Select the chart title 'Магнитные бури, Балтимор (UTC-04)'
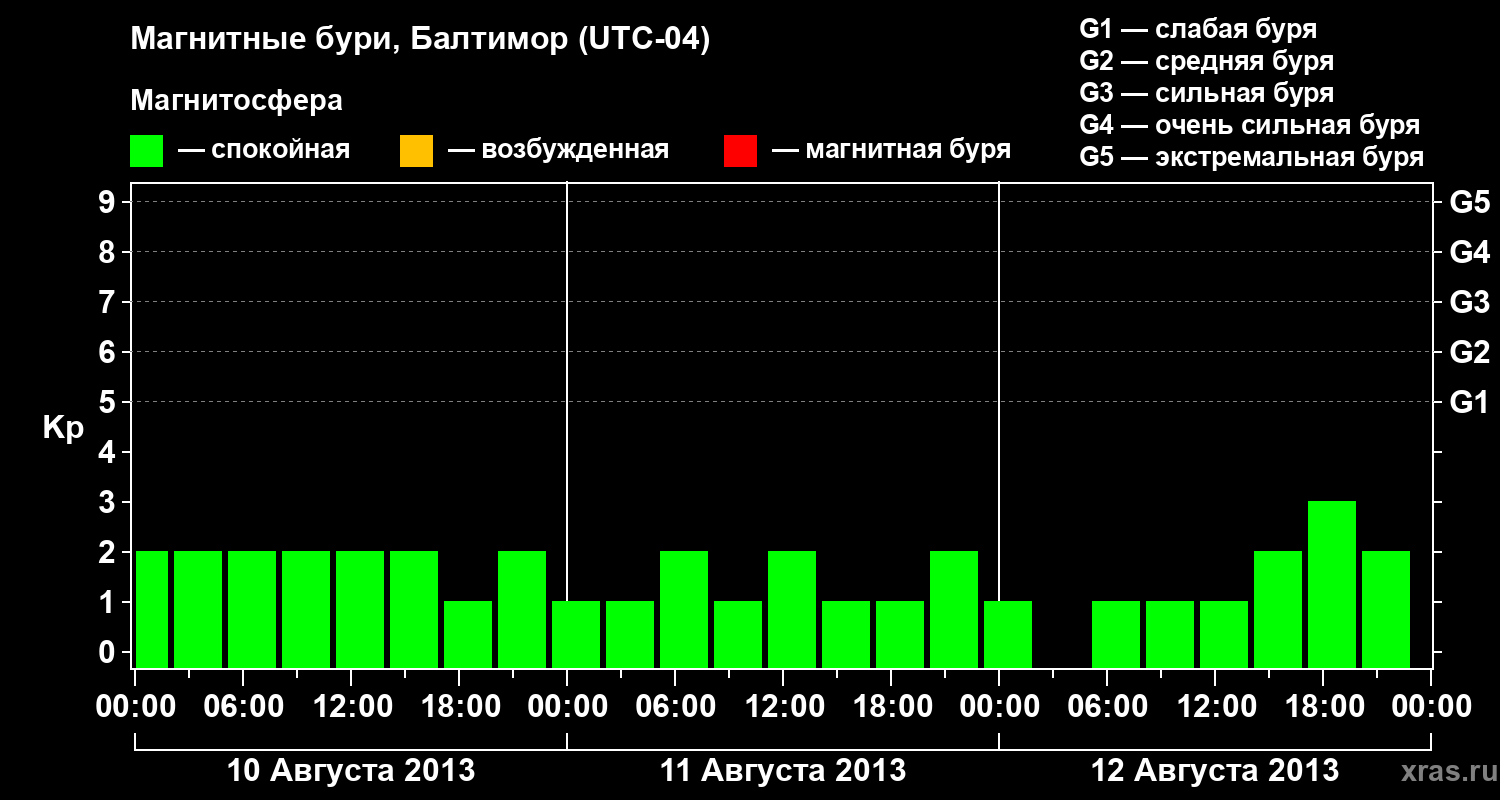Screen dimensions: 1500x800 tap(420, 40)
